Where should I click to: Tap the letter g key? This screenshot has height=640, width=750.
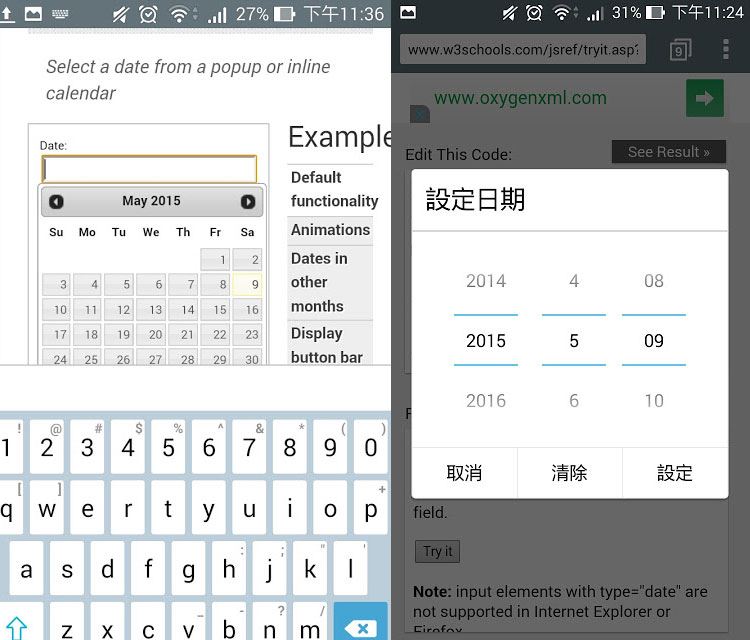tap(188, 568)
